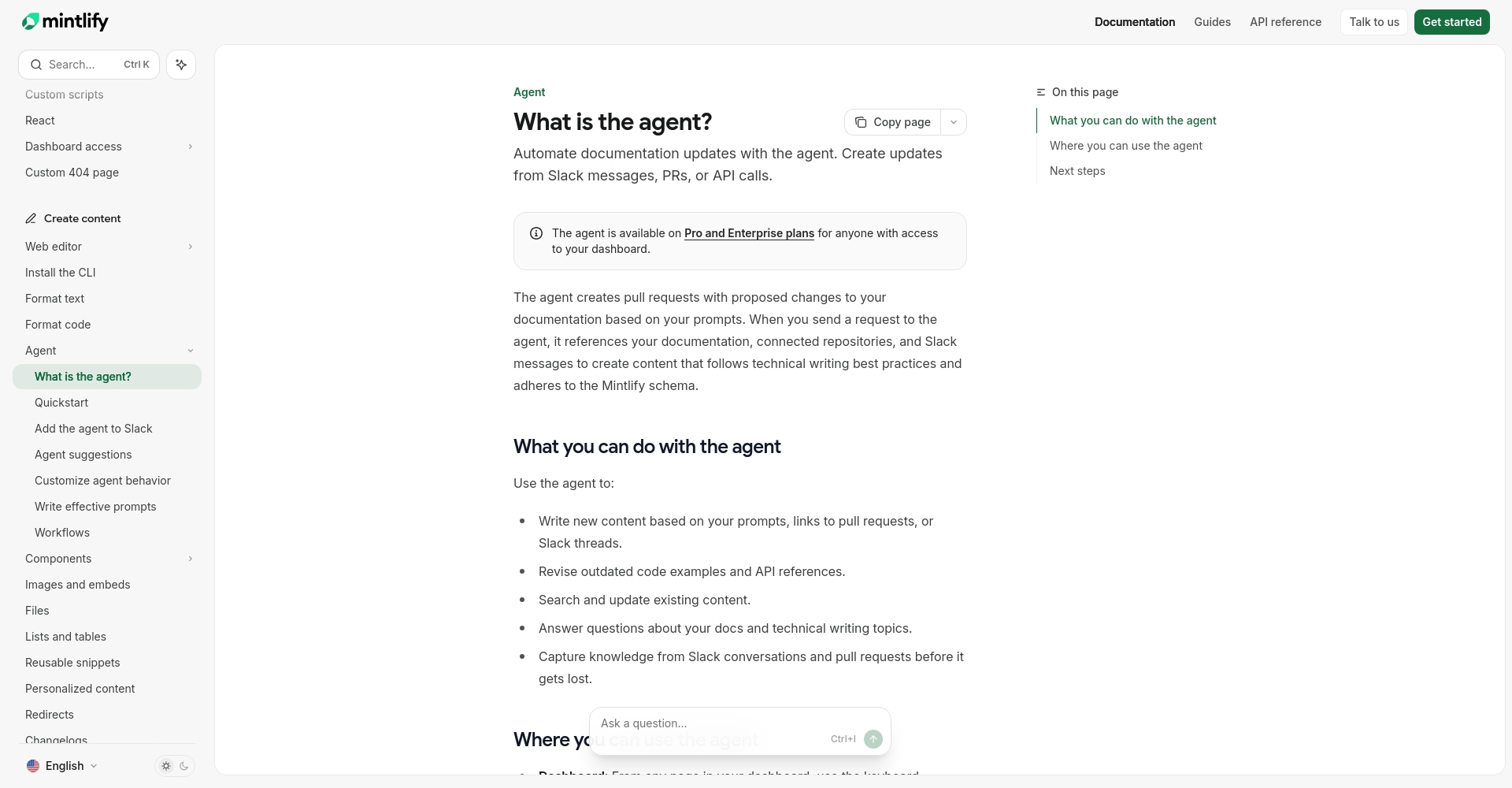Open the API reference section
The image size is (1512, 788).
[x=1285, y=21]
